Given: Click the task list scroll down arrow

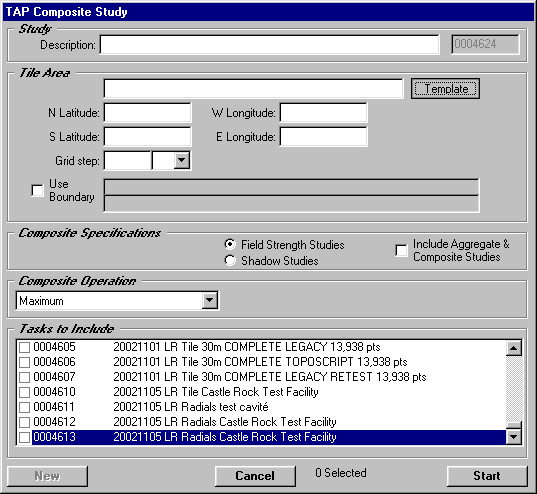Looking at the screenshot, I should click(514, 436).
